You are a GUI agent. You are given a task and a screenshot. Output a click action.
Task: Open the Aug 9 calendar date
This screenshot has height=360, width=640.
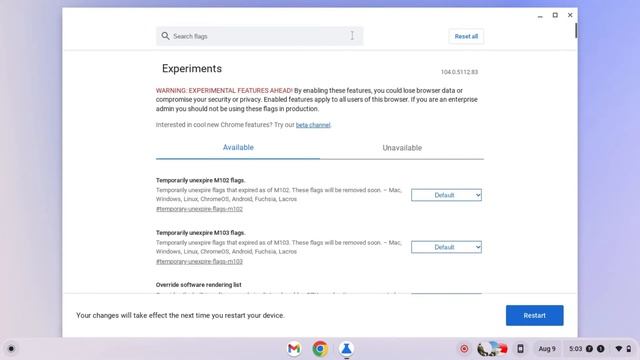pos(547,349)
